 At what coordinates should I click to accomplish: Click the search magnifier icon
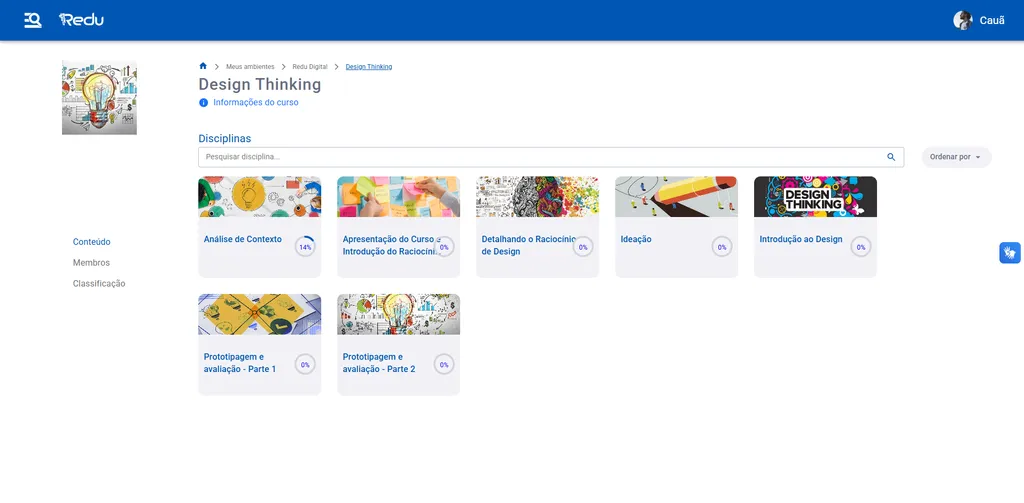(891, 157)
